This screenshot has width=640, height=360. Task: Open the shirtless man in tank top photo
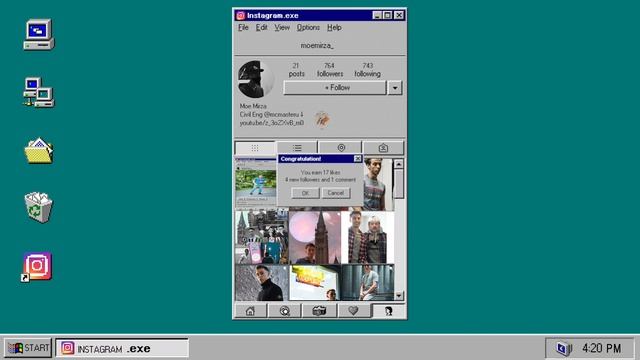378,184
